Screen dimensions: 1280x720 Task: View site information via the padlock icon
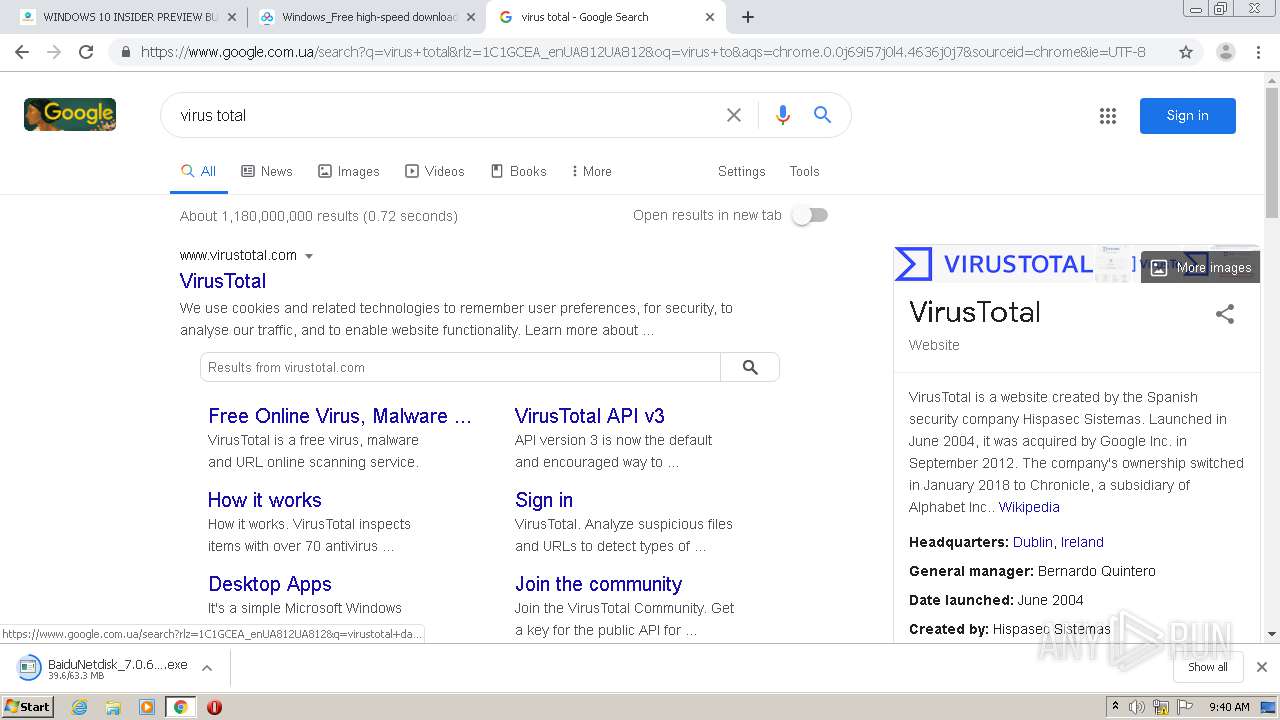coord(125,52)
